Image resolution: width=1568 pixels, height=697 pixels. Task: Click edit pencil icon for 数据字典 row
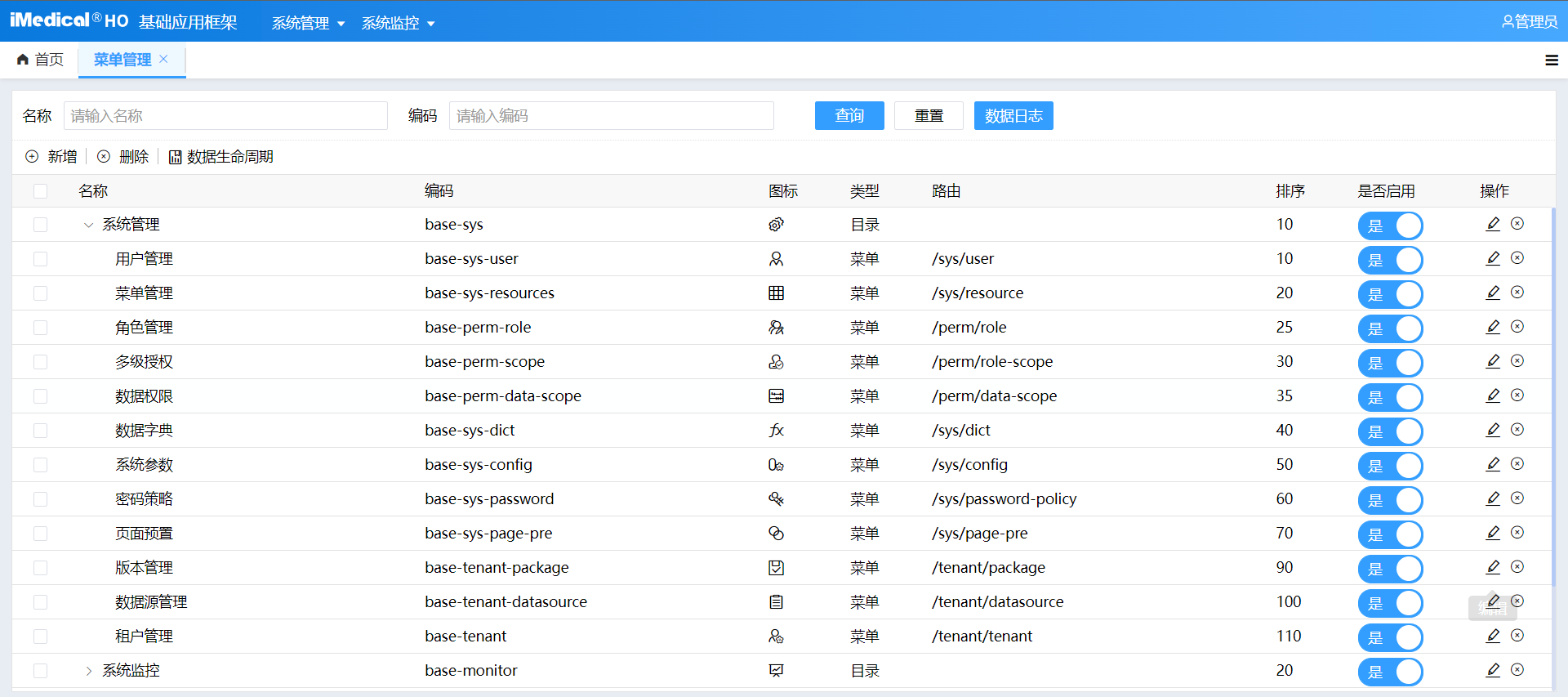tap(1493, 430)
